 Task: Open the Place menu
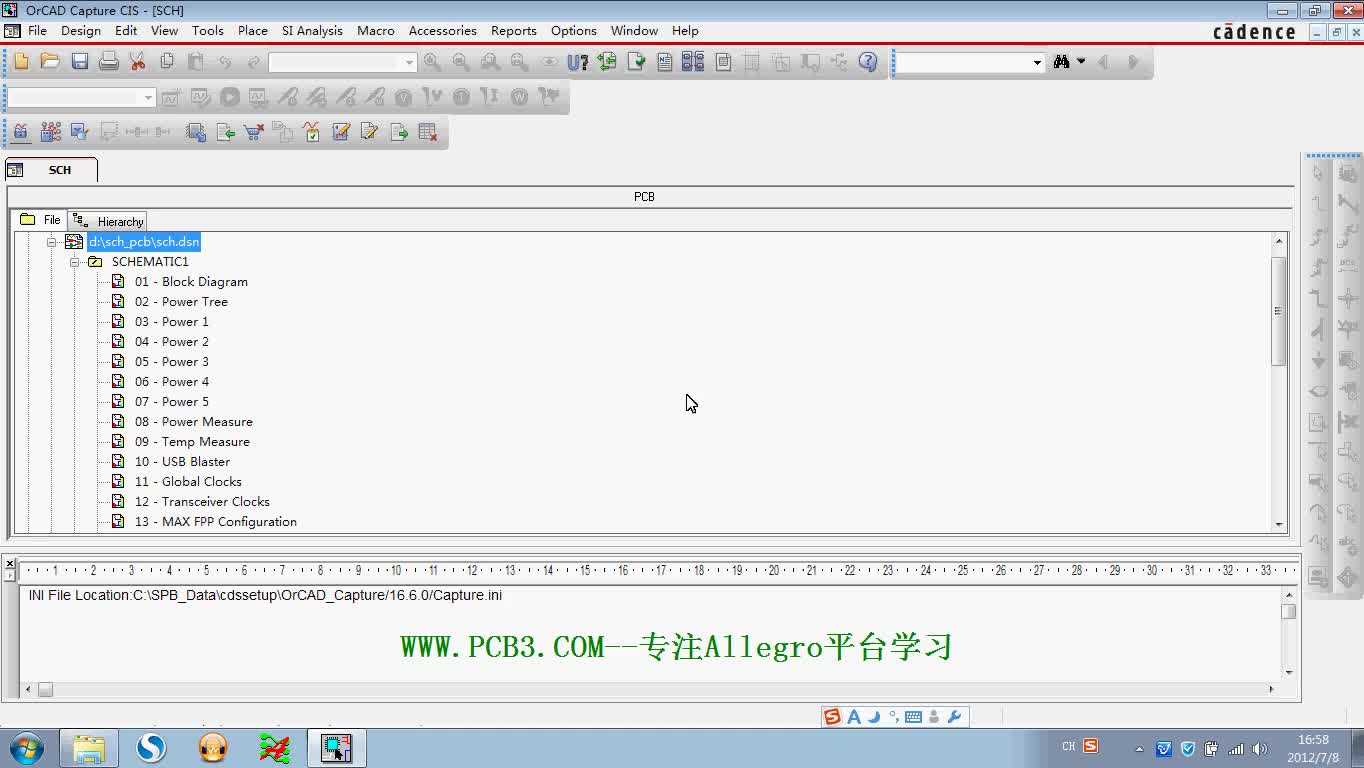[x=252, y=31]
